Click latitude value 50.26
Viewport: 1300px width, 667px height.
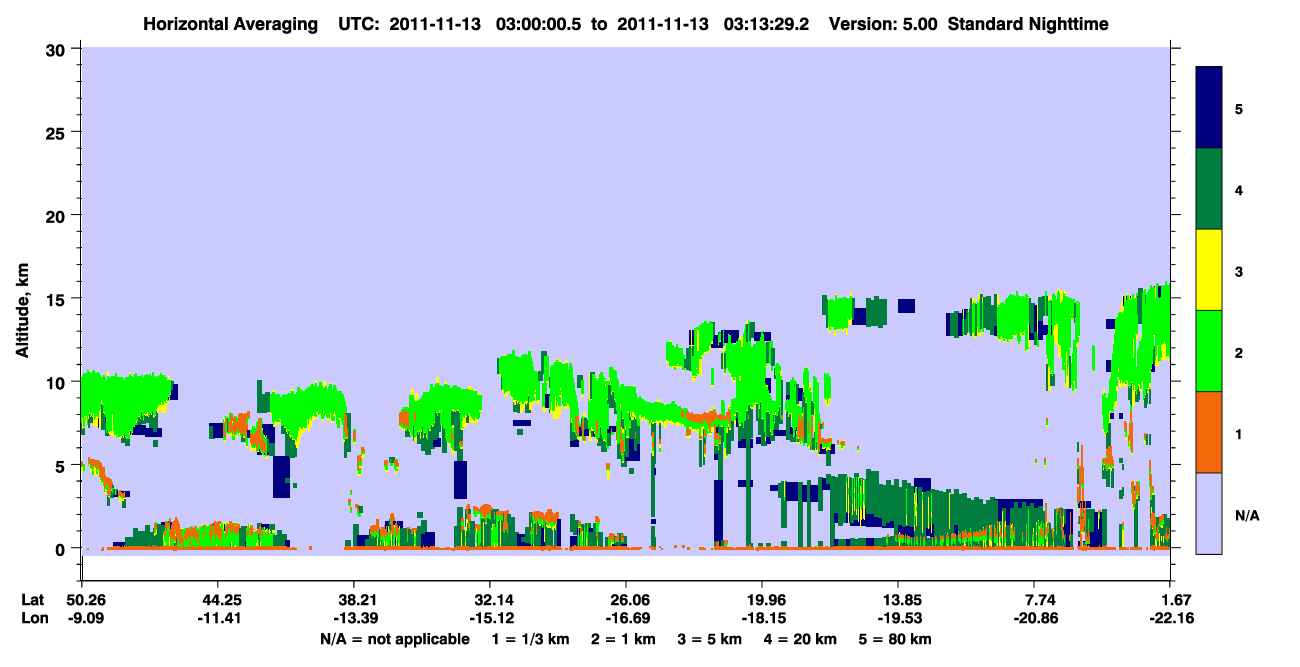(81, 600)
